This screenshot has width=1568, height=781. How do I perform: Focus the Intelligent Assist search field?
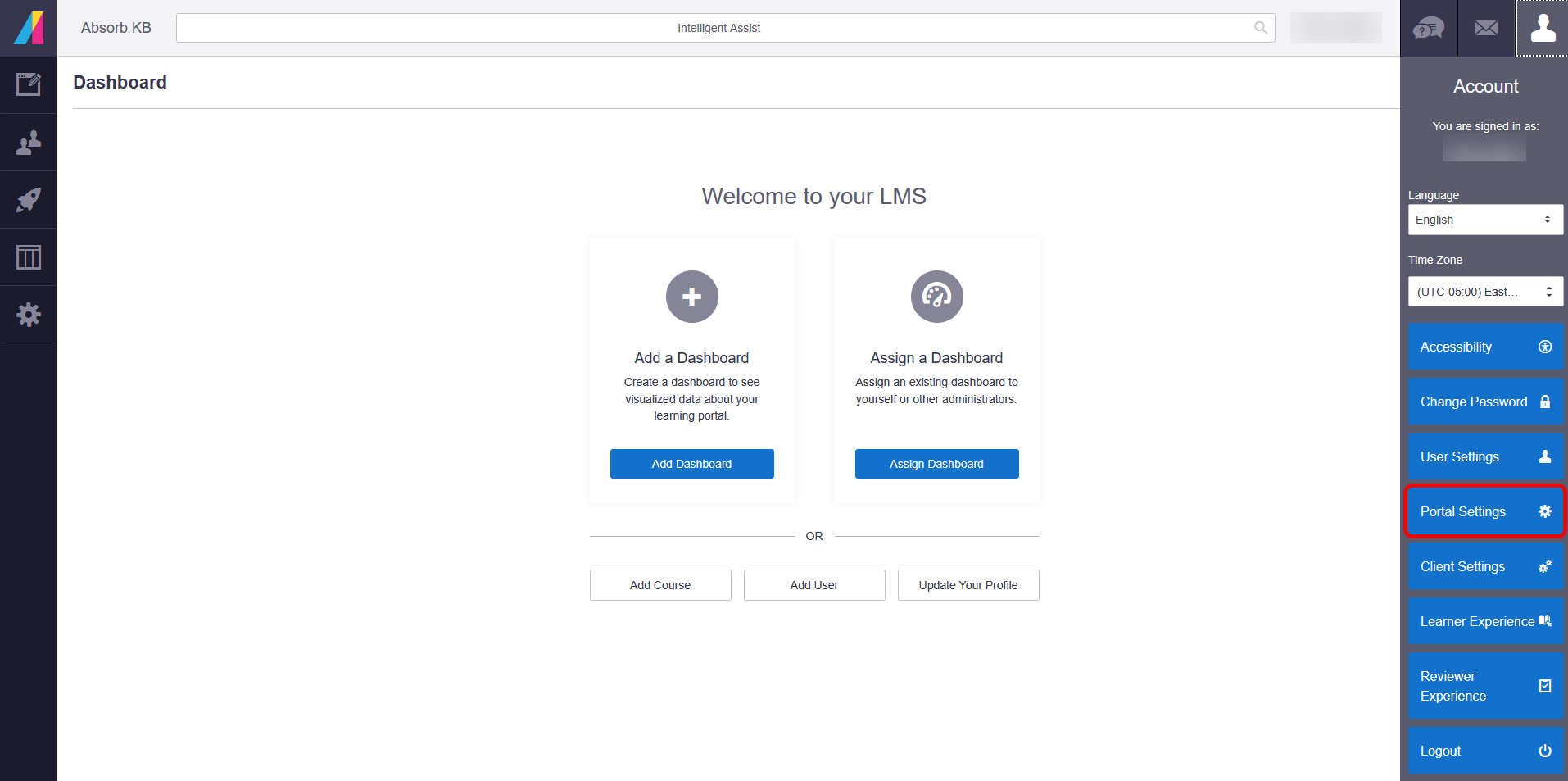tap(718, 28)
